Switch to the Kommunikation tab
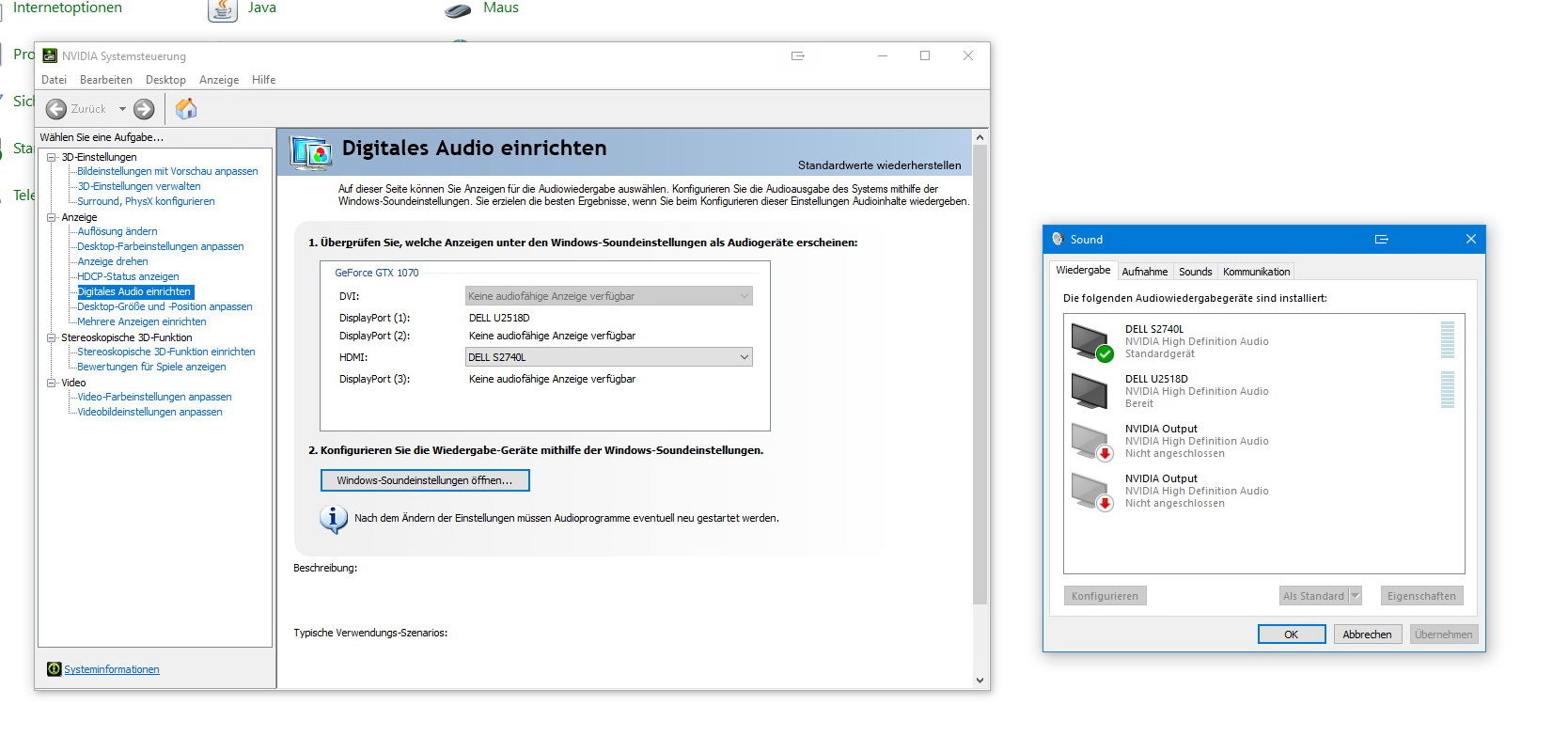 click(1257, 272)
